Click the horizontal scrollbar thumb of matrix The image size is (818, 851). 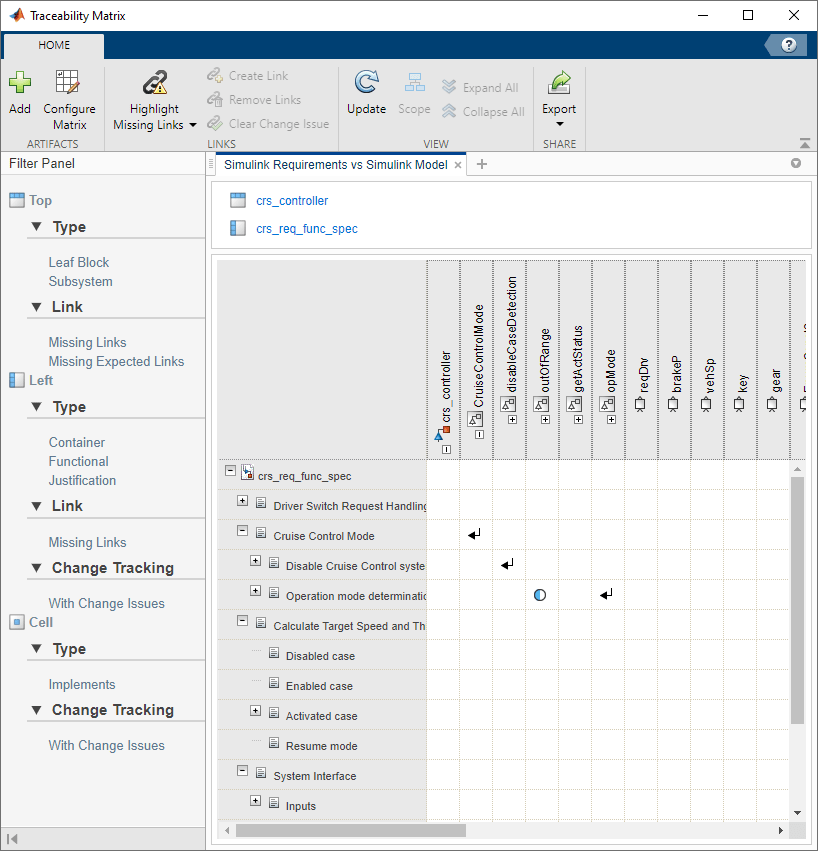pos(351,830)
